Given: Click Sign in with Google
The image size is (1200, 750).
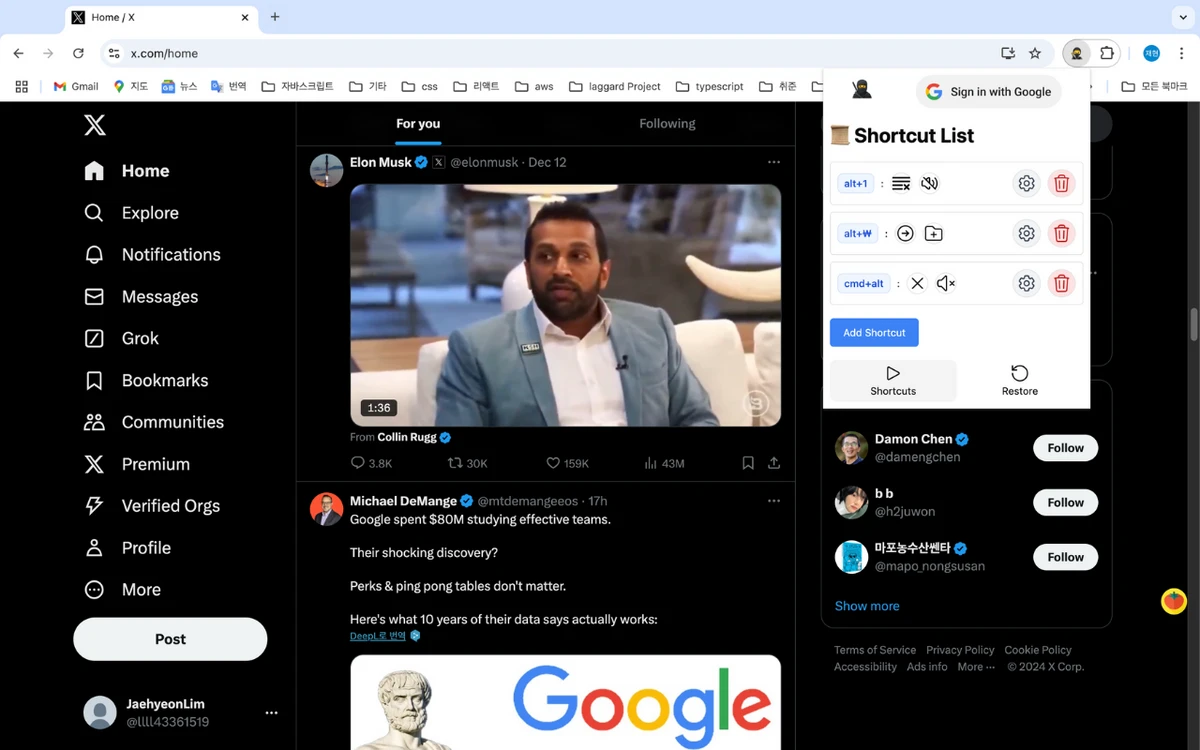Looking at the screenshot, I should click(989, 92).
